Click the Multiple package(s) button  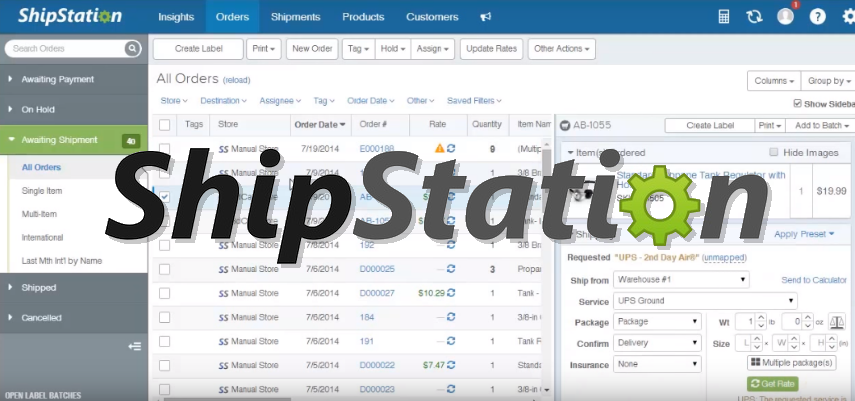pyautogui.click(x=792, y=362)
